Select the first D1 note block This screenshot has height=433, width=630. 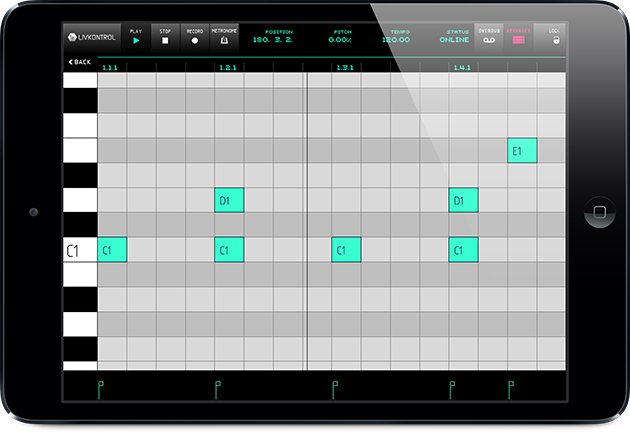point(229,200)
